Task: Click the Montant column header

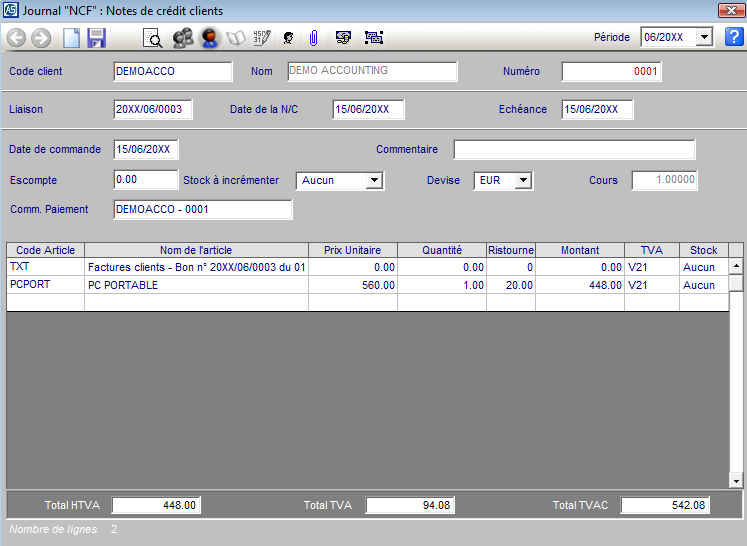Action: tap(580, 250)
